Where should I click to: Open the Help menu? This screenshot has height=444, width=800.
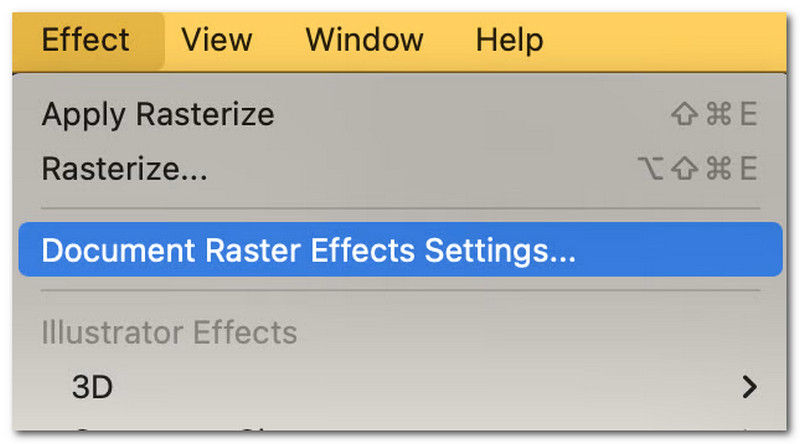coord(509,40)
